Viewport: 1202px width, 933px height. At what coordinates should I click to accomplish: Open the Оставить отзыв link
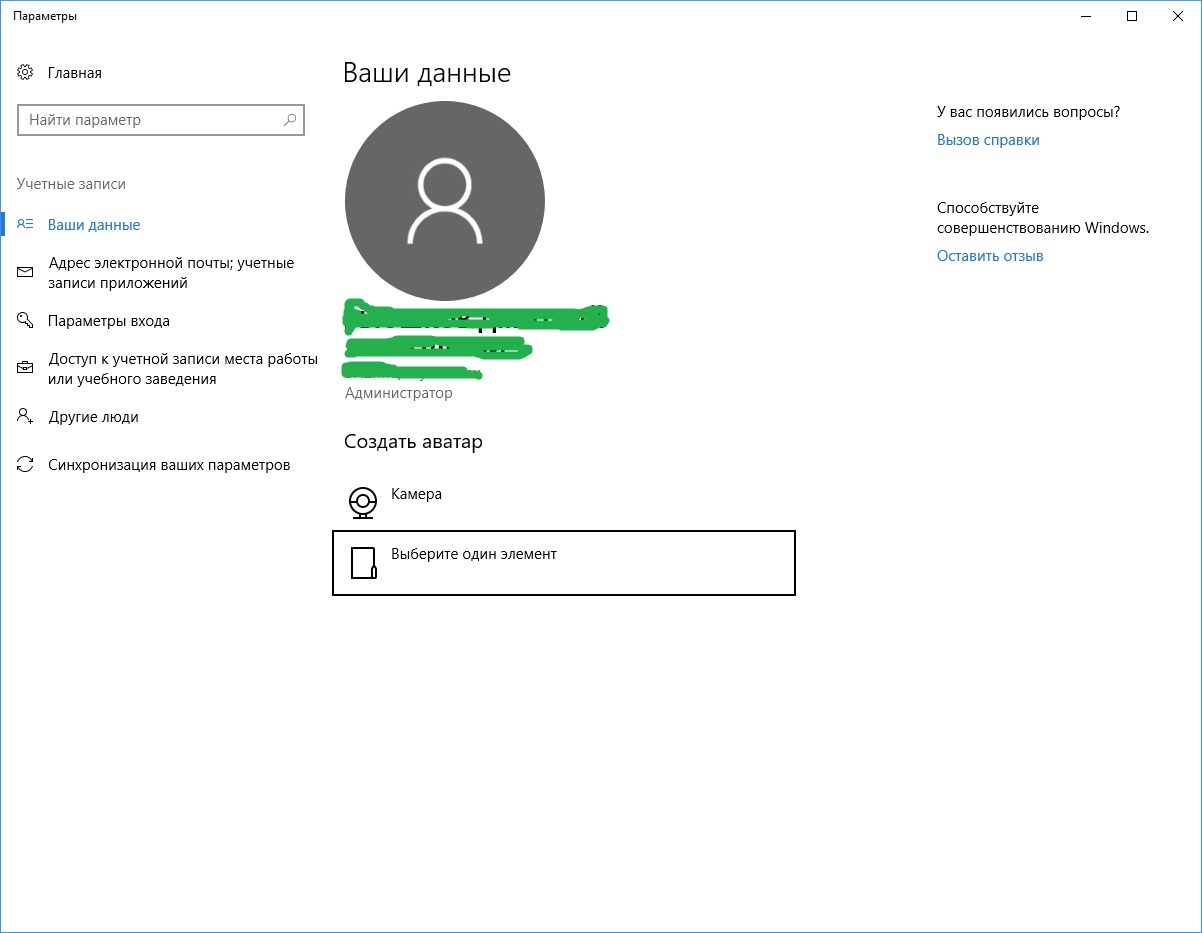click(x=990, y=256)
